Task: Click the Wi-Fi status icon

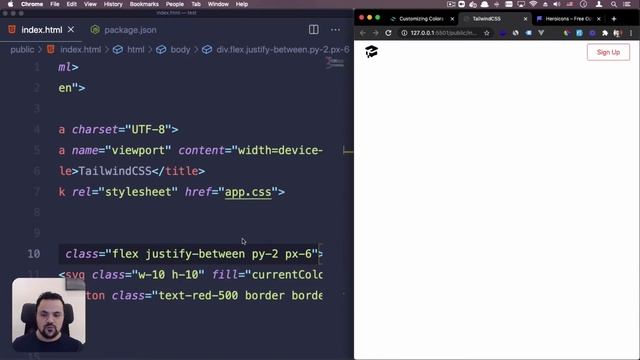Action: pos(533,4)
